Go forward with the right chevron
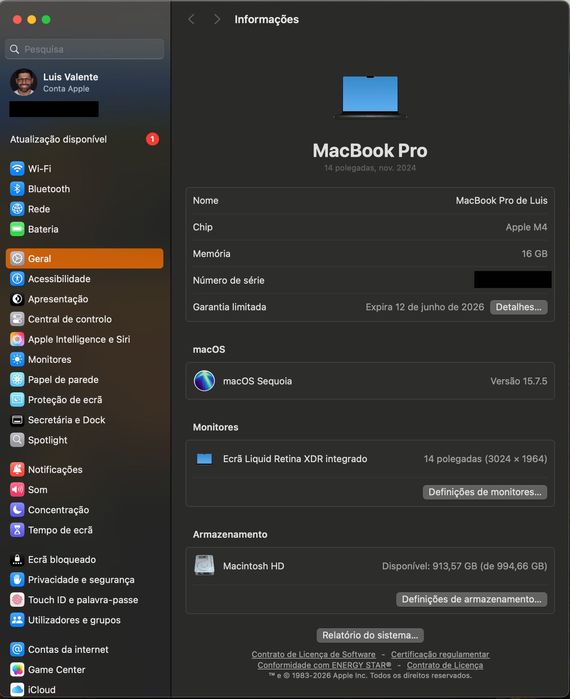 click(x=217, y=19)
